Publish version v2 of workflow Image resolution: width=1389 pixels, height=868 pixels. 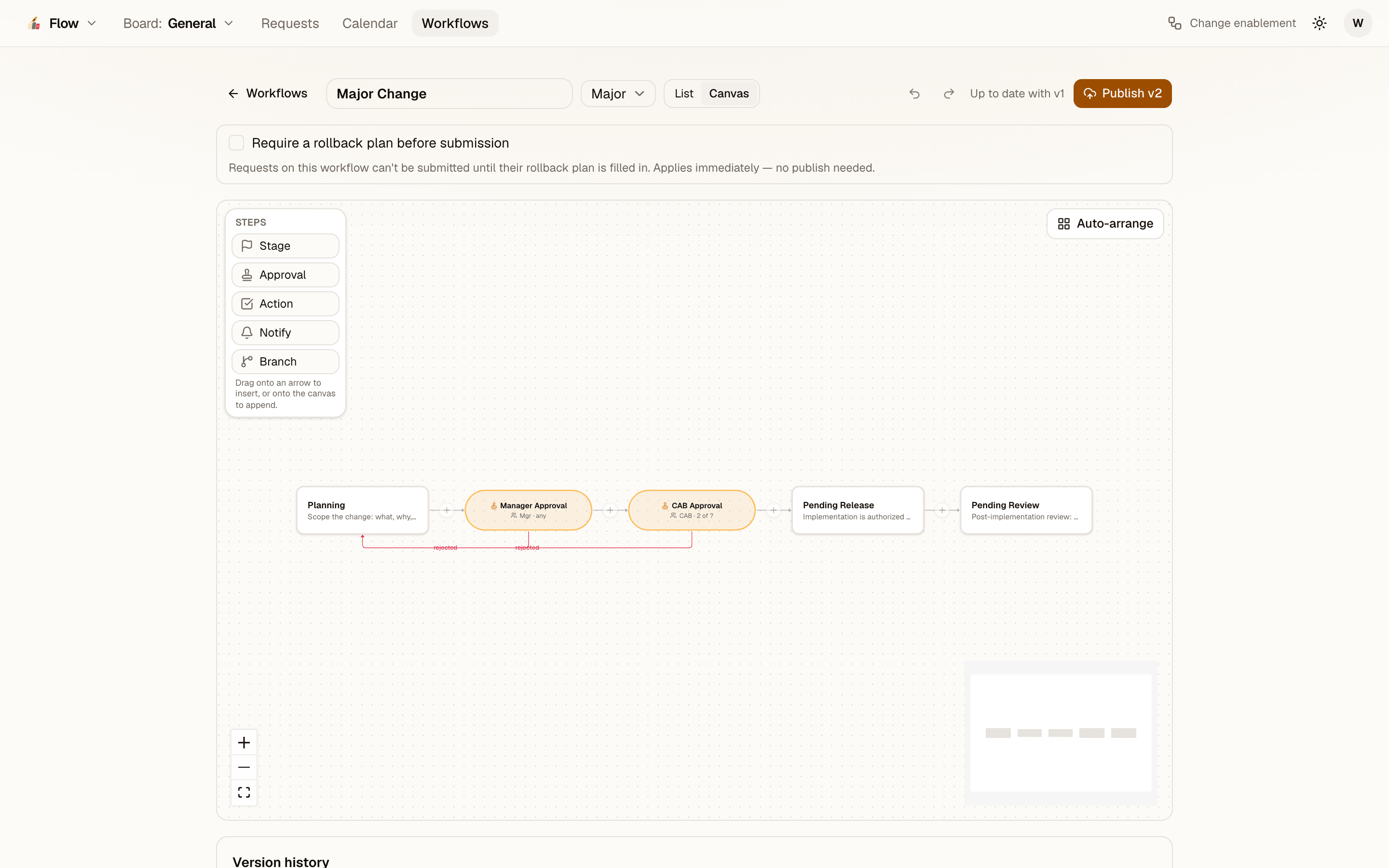point(1122,94)
